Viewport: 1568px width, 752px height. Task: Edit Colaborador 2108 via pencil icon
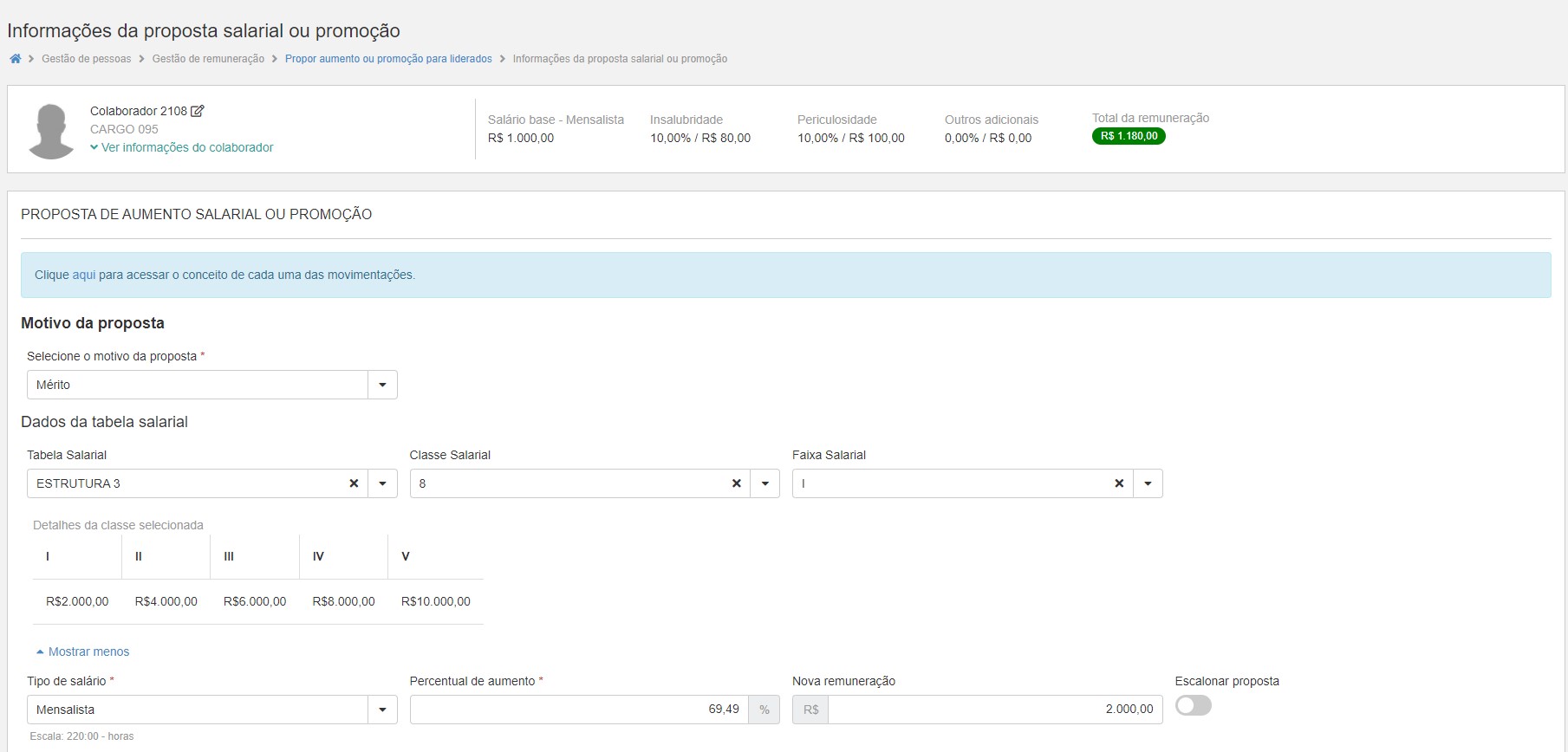click(198, 111)
